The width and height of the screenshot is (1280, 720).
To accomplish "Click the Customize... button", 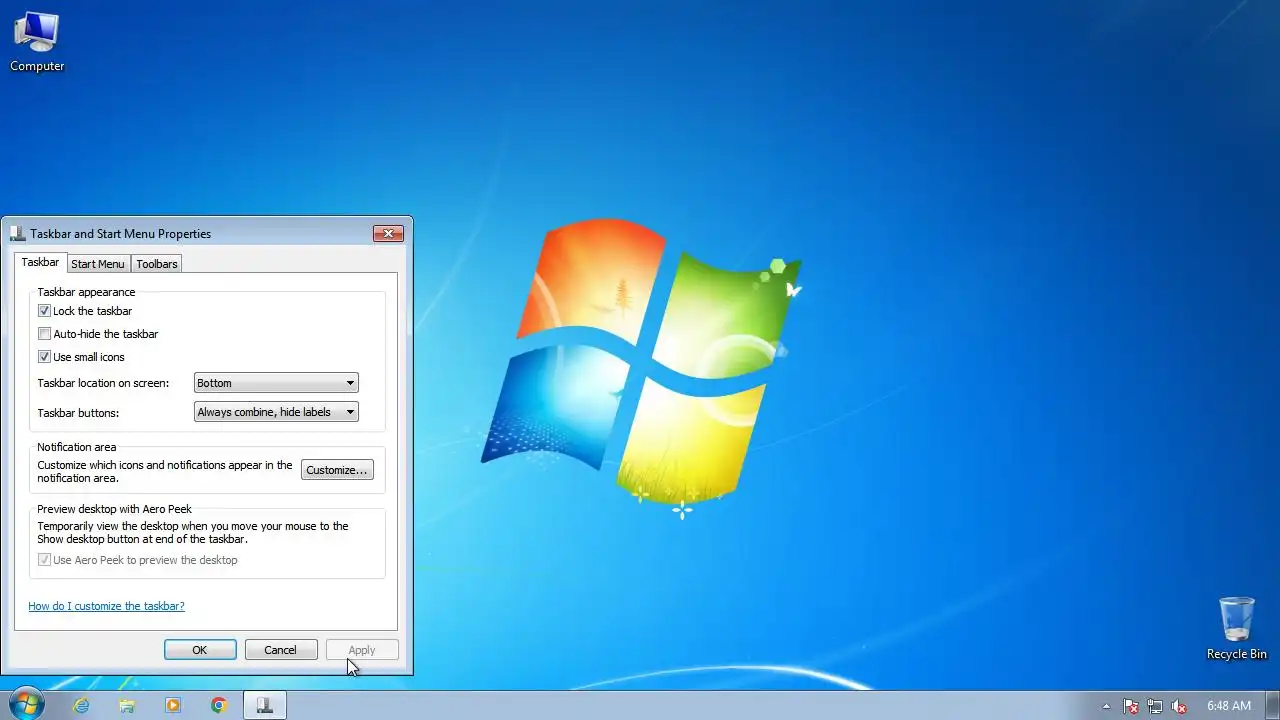I will coord(337,470).
